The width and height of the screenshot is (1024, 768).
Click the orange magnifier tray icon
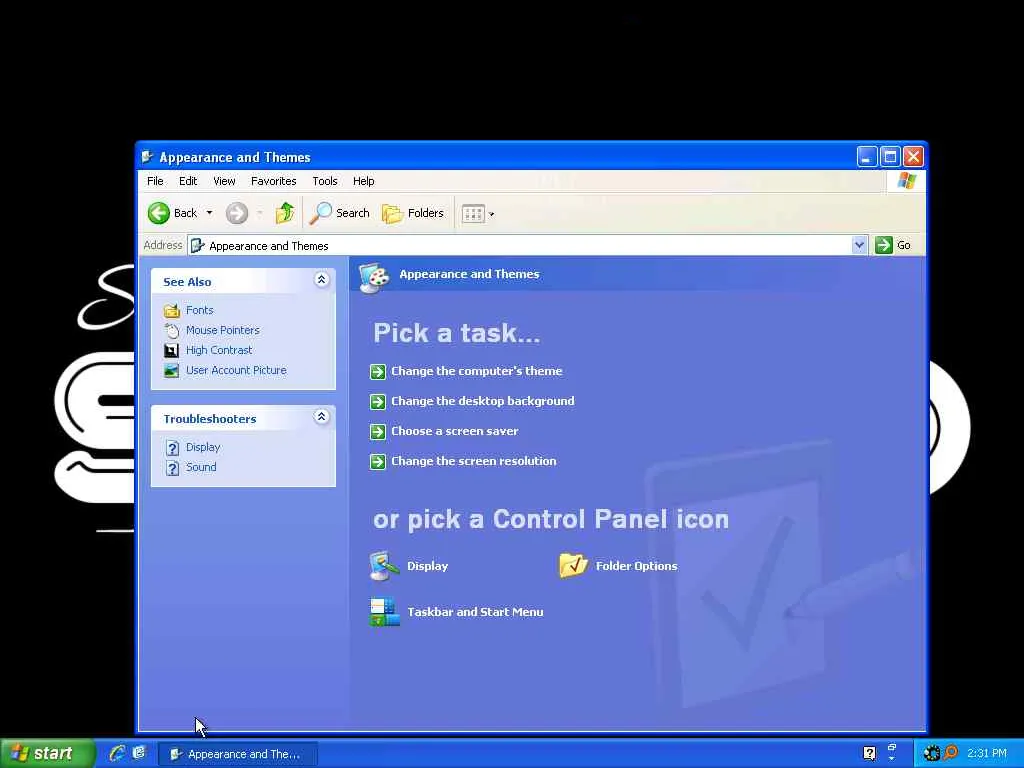(x=950, y=753)
